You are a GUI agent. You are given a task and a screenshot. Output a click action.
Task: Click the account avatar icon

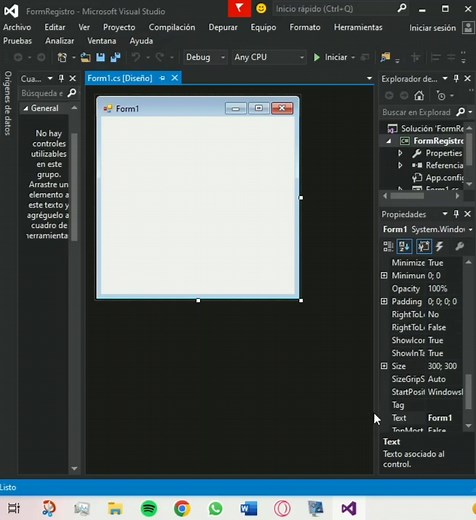tap(468, 28)
